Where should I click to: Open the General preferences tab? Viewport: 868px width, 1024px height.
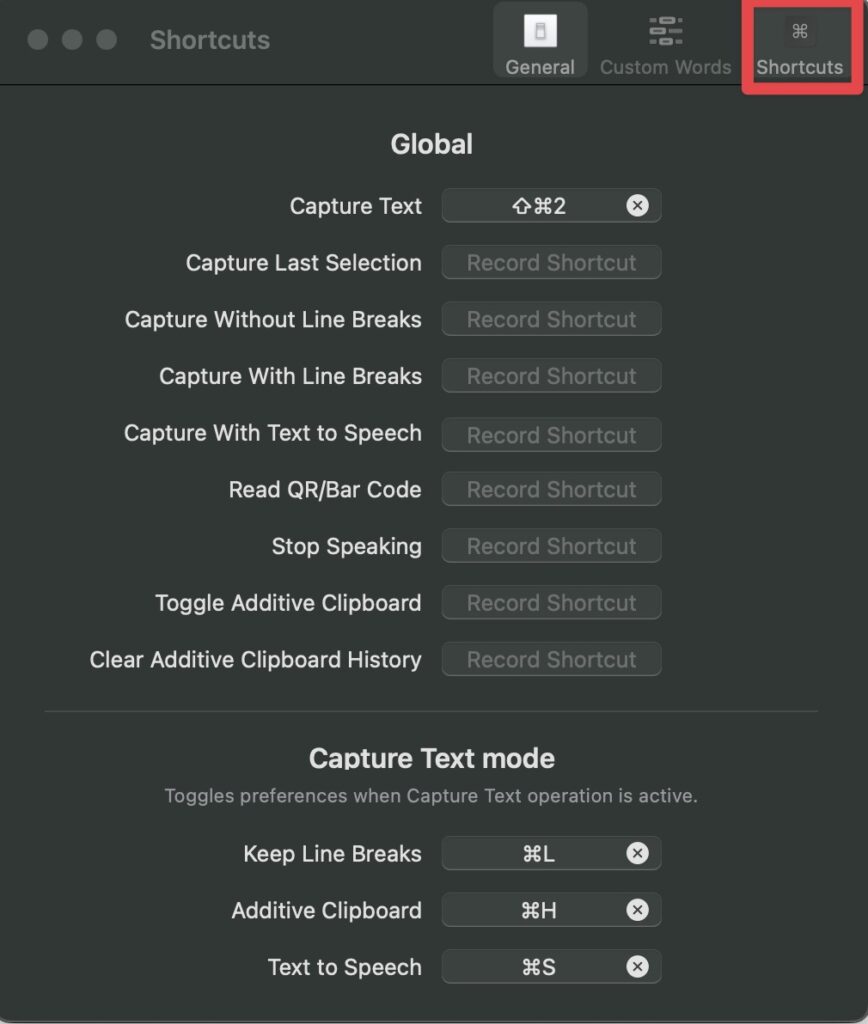coord(539,41)
